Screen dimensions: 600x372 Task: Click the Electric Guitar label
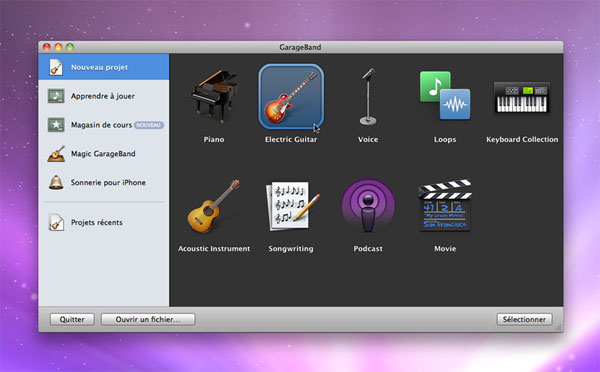point(291,139)
